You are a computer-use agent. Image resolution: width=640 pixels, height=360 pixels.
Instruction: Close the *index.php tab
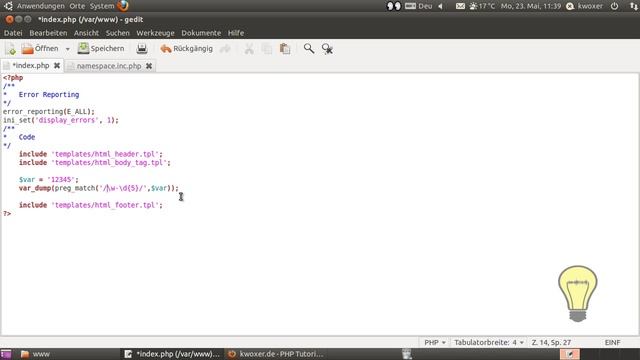[57, 66]
